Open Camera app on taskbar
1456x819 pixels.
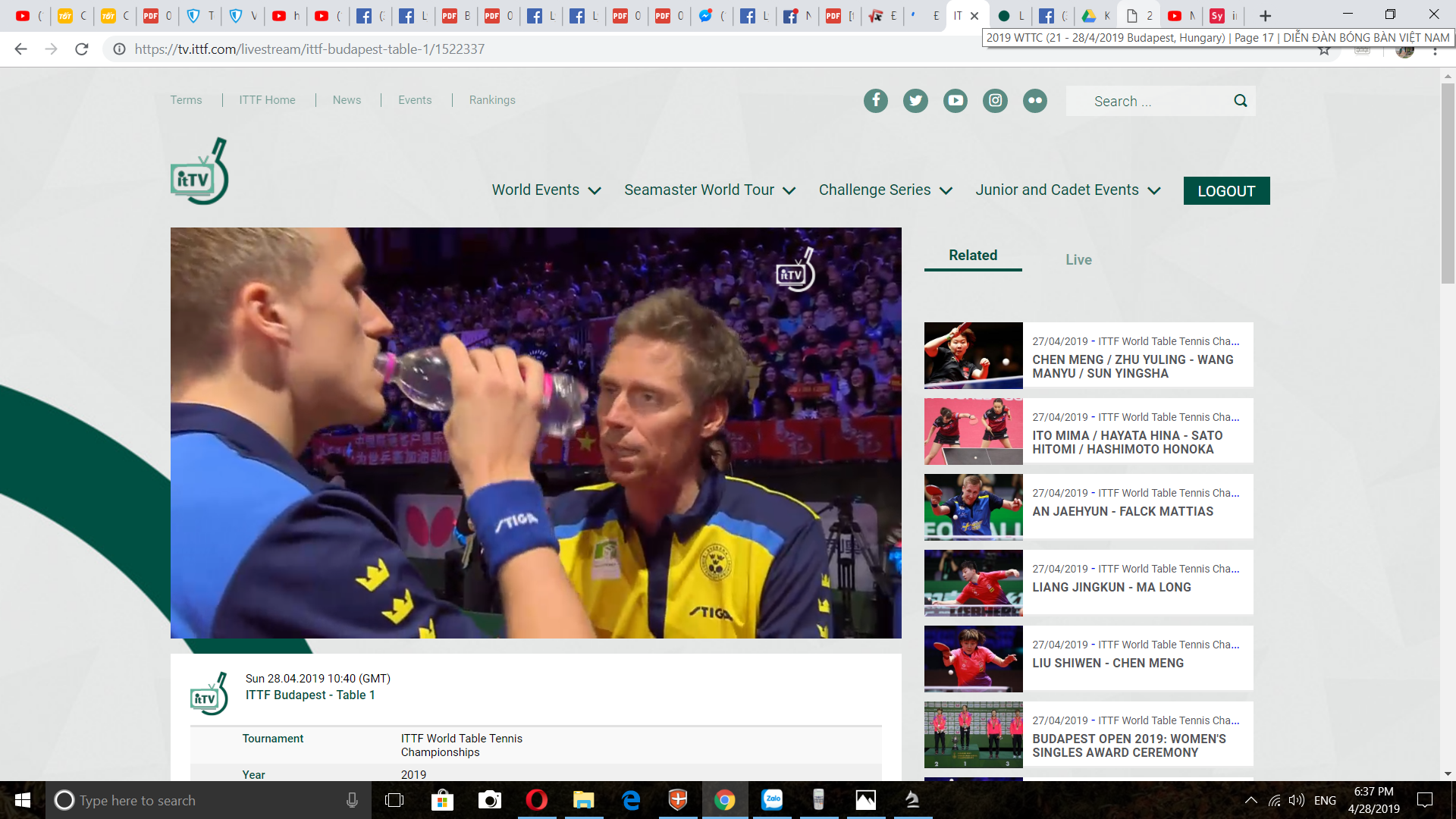click(x=490, y=800)
